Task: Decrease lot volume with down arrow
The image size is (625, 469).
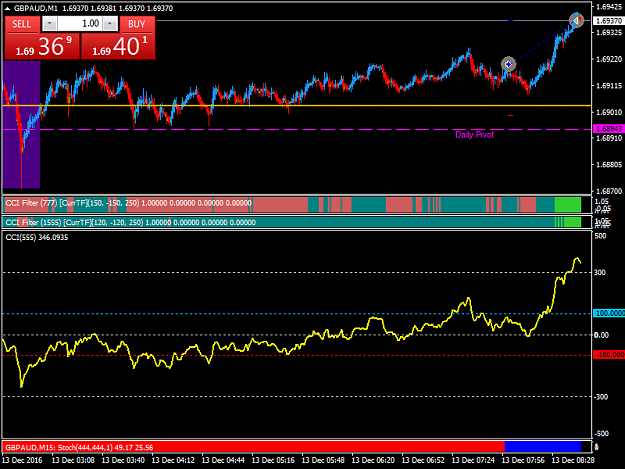Action: tap(49, 24)
